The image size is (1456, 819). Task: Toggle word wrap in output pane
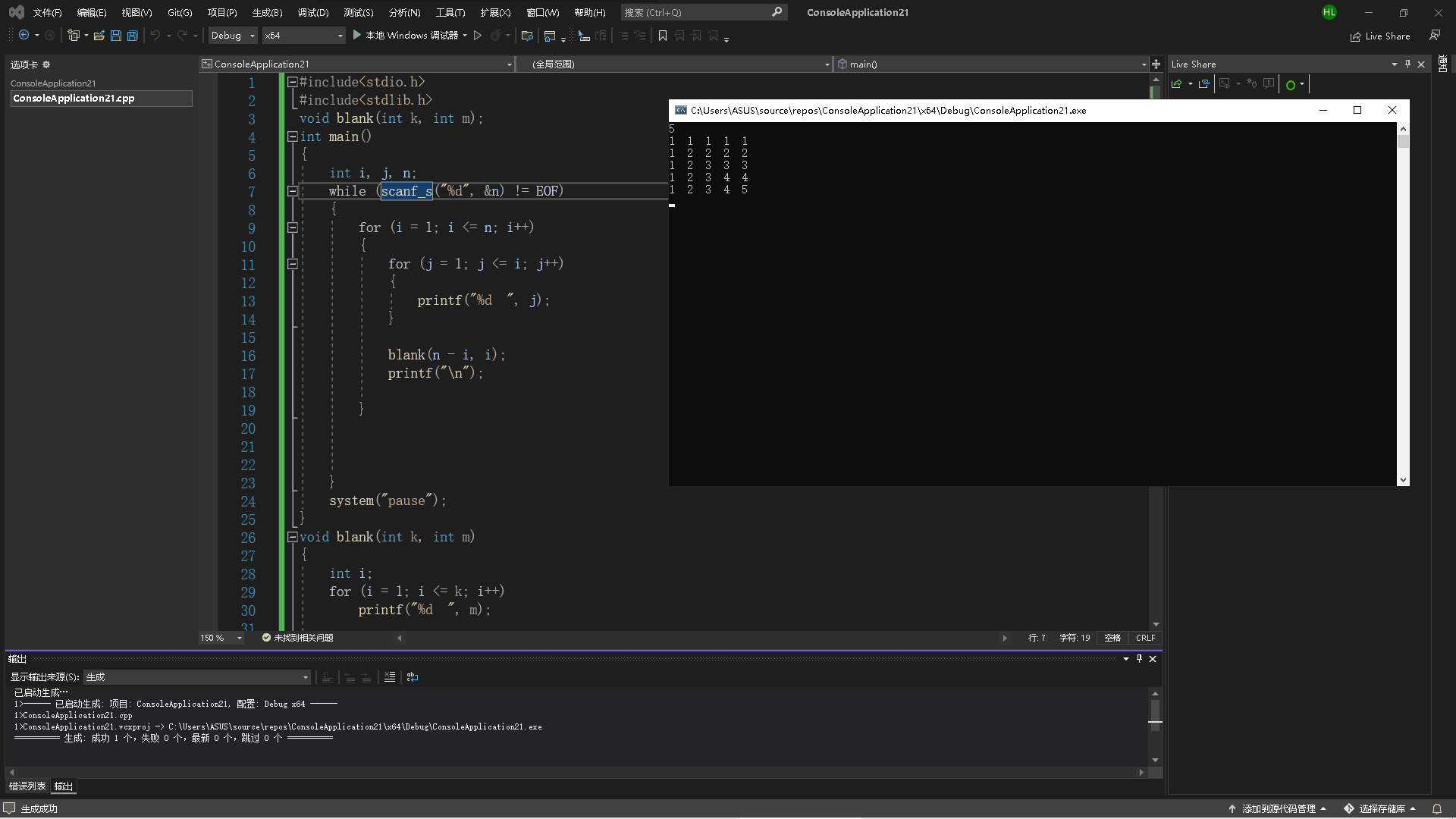tap(413, 677)
